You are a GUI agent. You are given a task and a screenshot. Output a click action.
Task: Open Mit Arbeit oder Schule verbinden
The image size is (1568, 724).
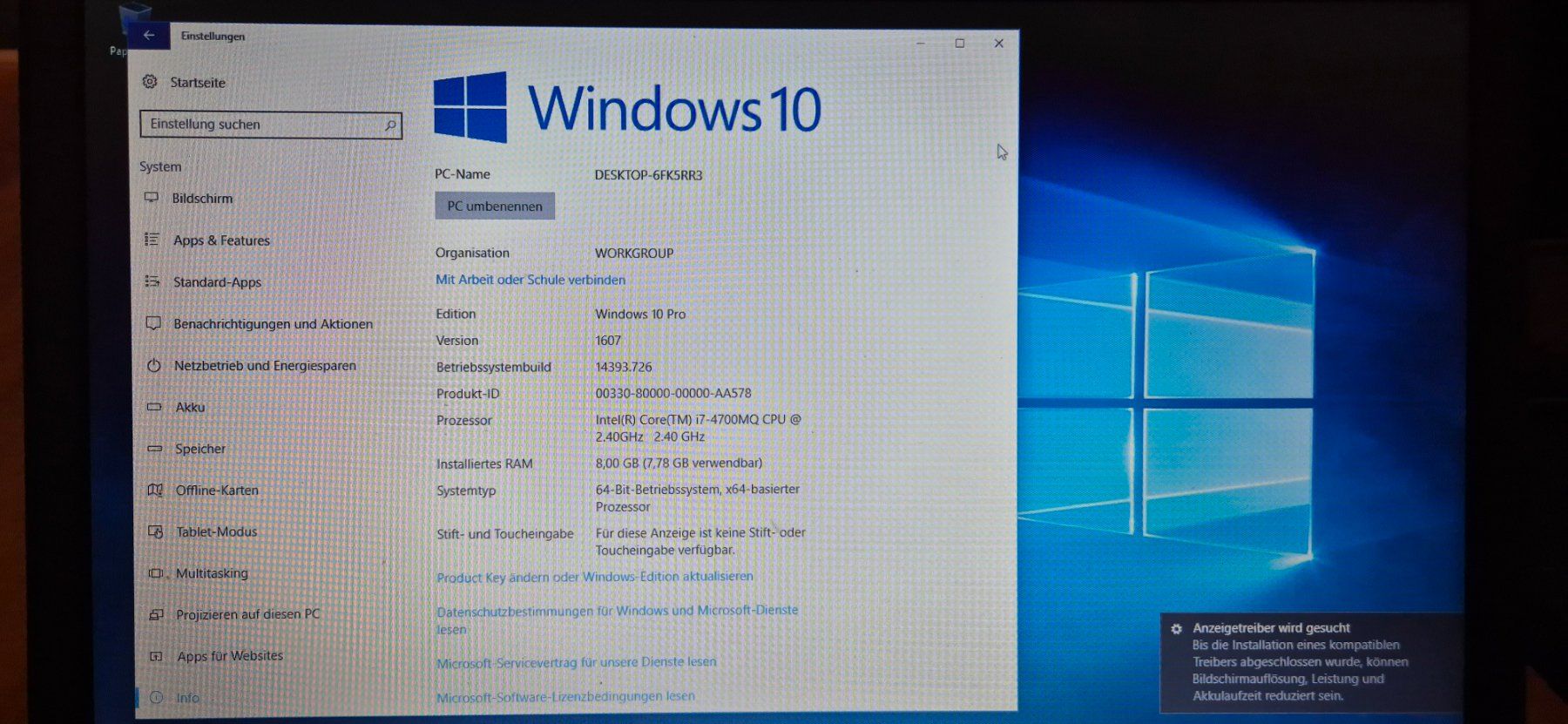coord(531,280)
